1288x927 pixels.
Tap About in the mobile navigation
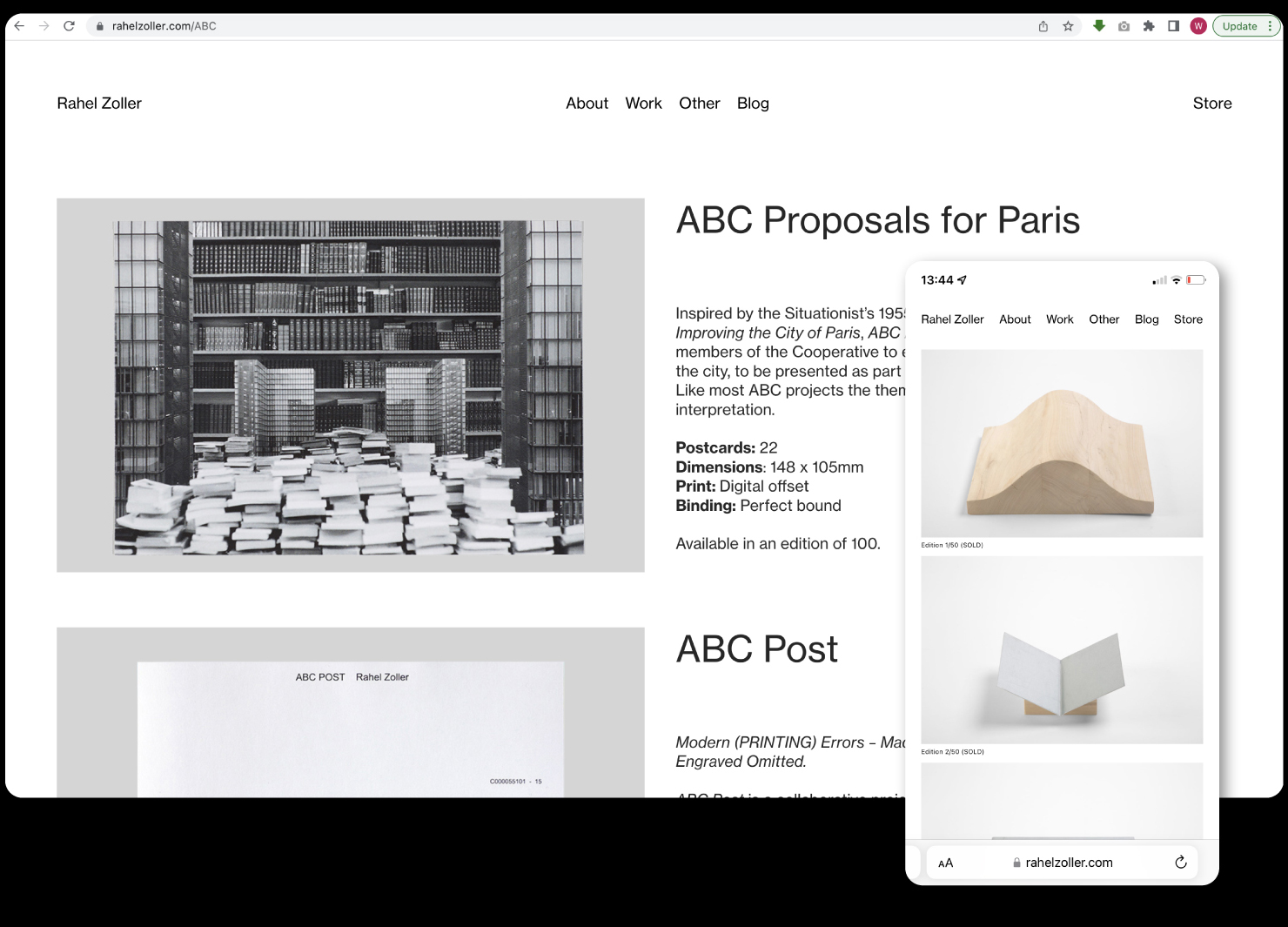click(x=1015, y=319)
